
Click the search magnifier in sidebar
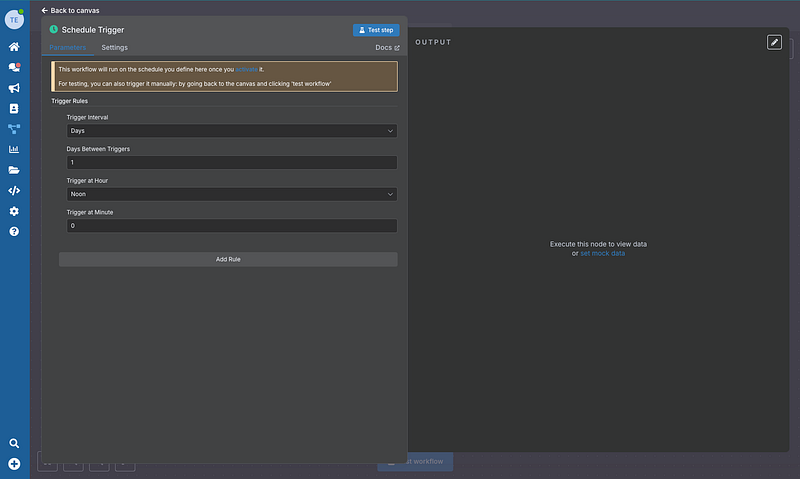[14, 443]
